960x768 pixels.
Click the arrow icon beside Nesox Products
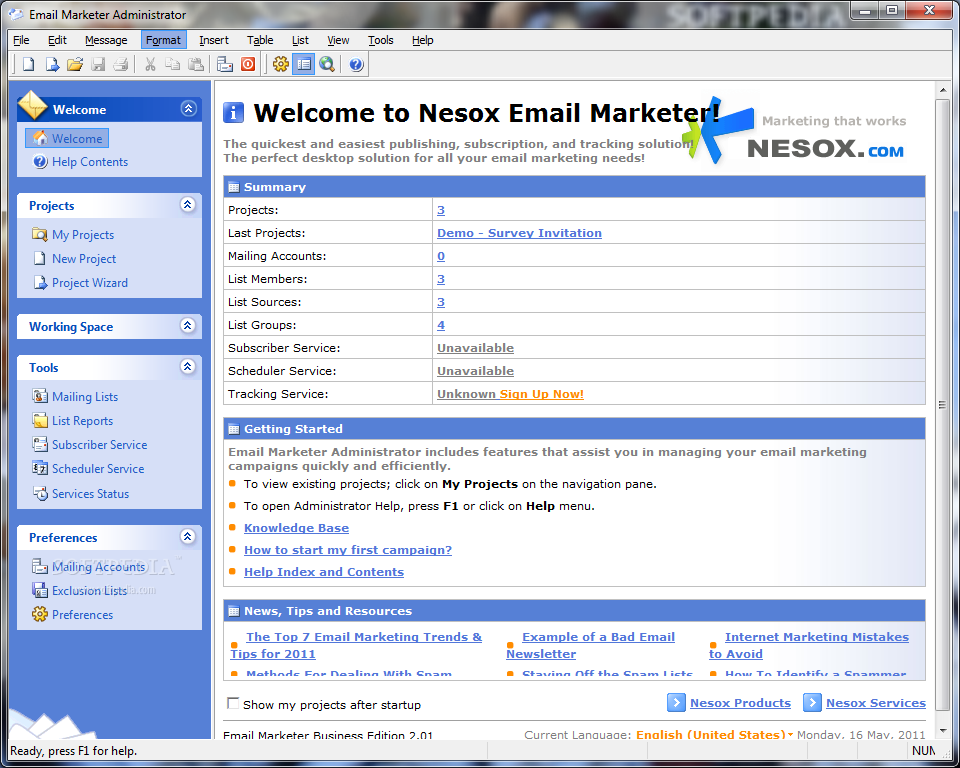[676, 702]
